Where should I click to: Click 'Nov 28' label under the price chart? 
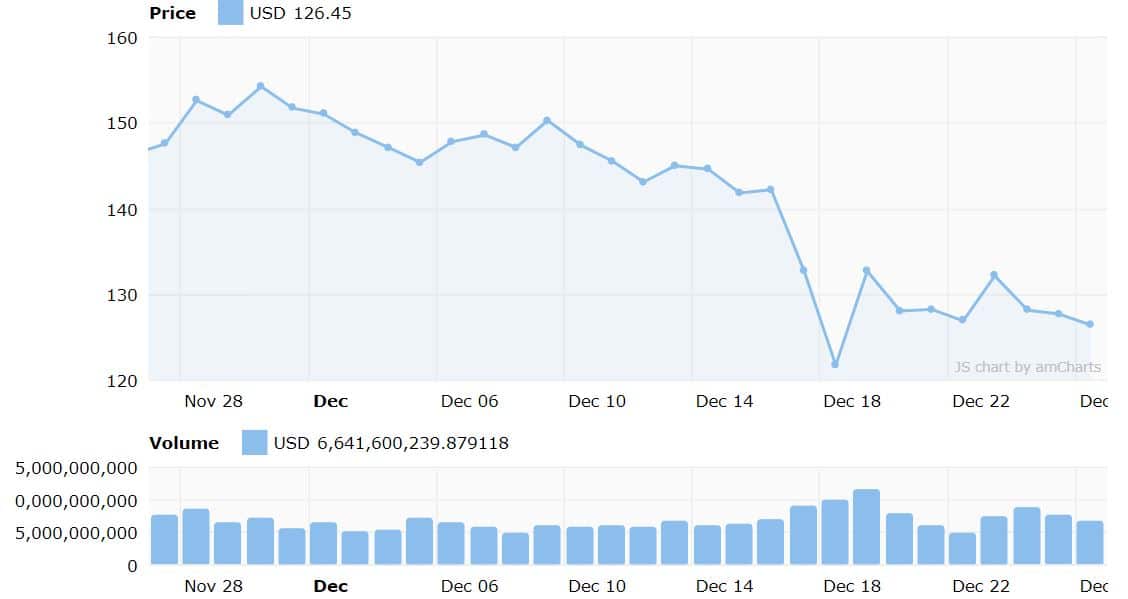coord(213,401)
